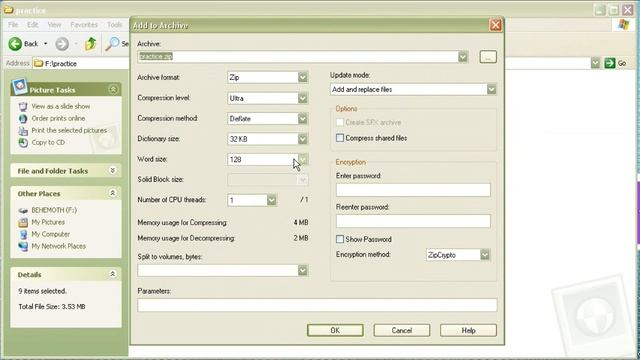Open the Compression level dropdown
Image resolution: width=640 pixels, height=360 pixels.
click(x=302, y=98)
